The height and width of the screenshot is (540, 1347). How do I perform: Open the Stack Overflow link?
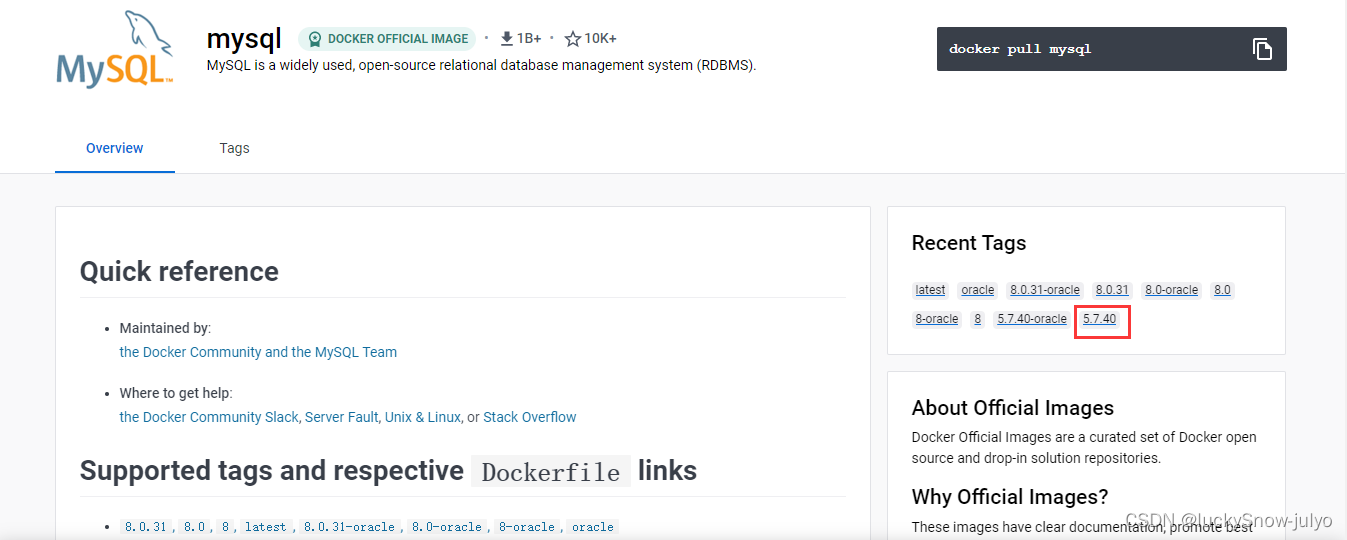coord(530,417)
